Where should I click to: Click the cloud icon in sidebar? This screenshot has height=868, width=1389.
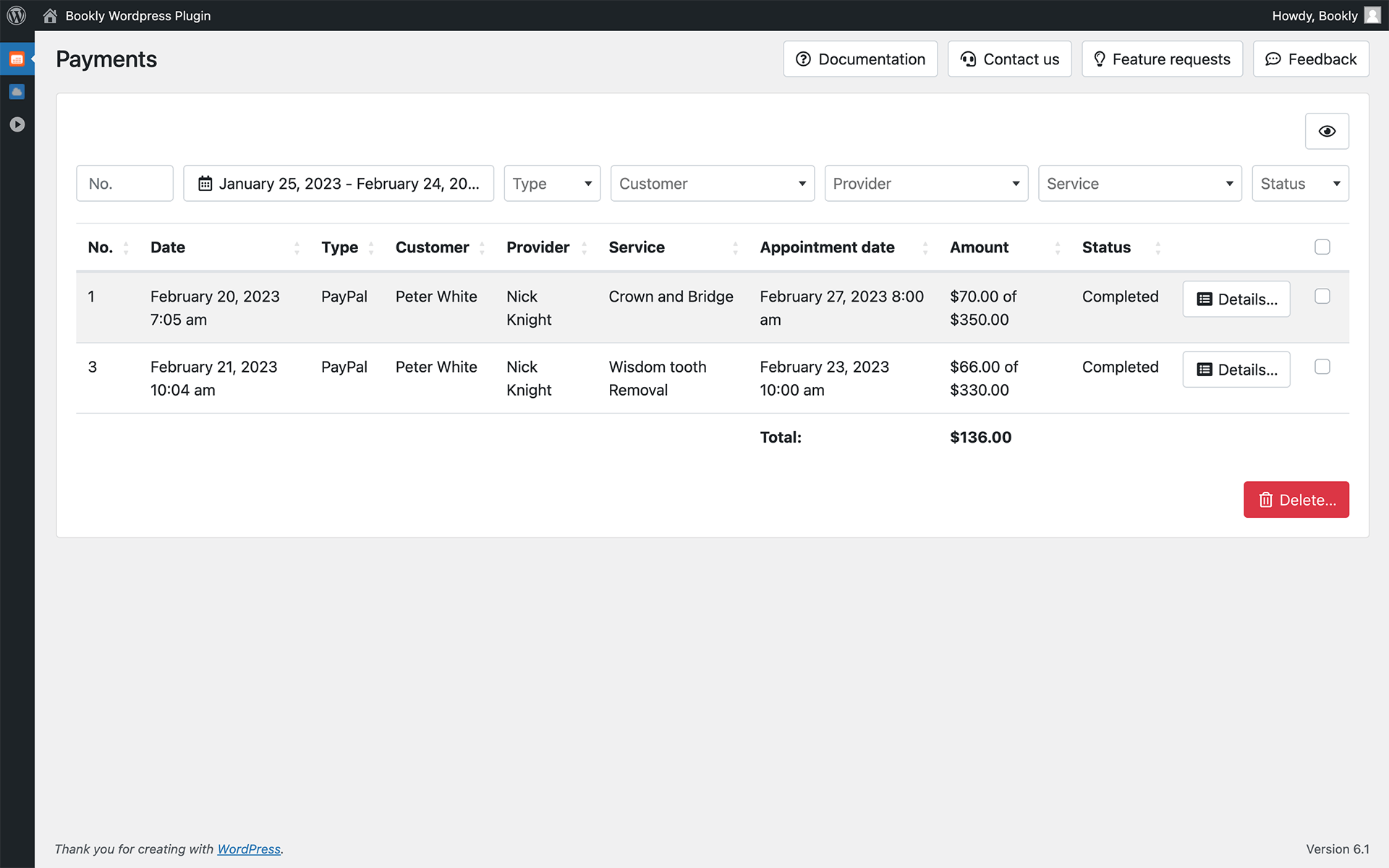[17, 92]
